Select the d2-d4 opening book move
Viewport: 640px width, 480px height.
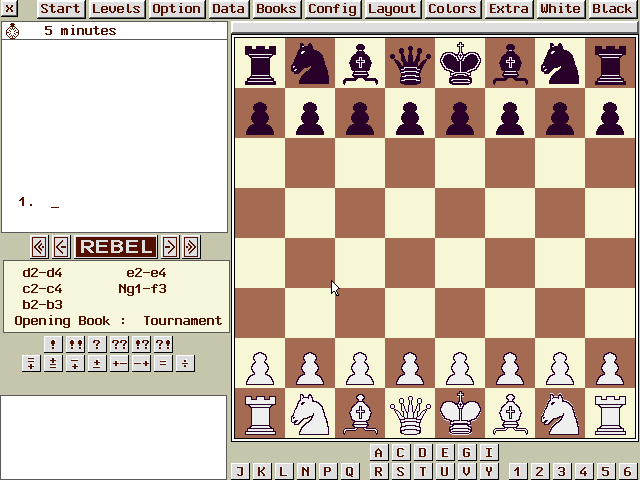tap(42, 273)
